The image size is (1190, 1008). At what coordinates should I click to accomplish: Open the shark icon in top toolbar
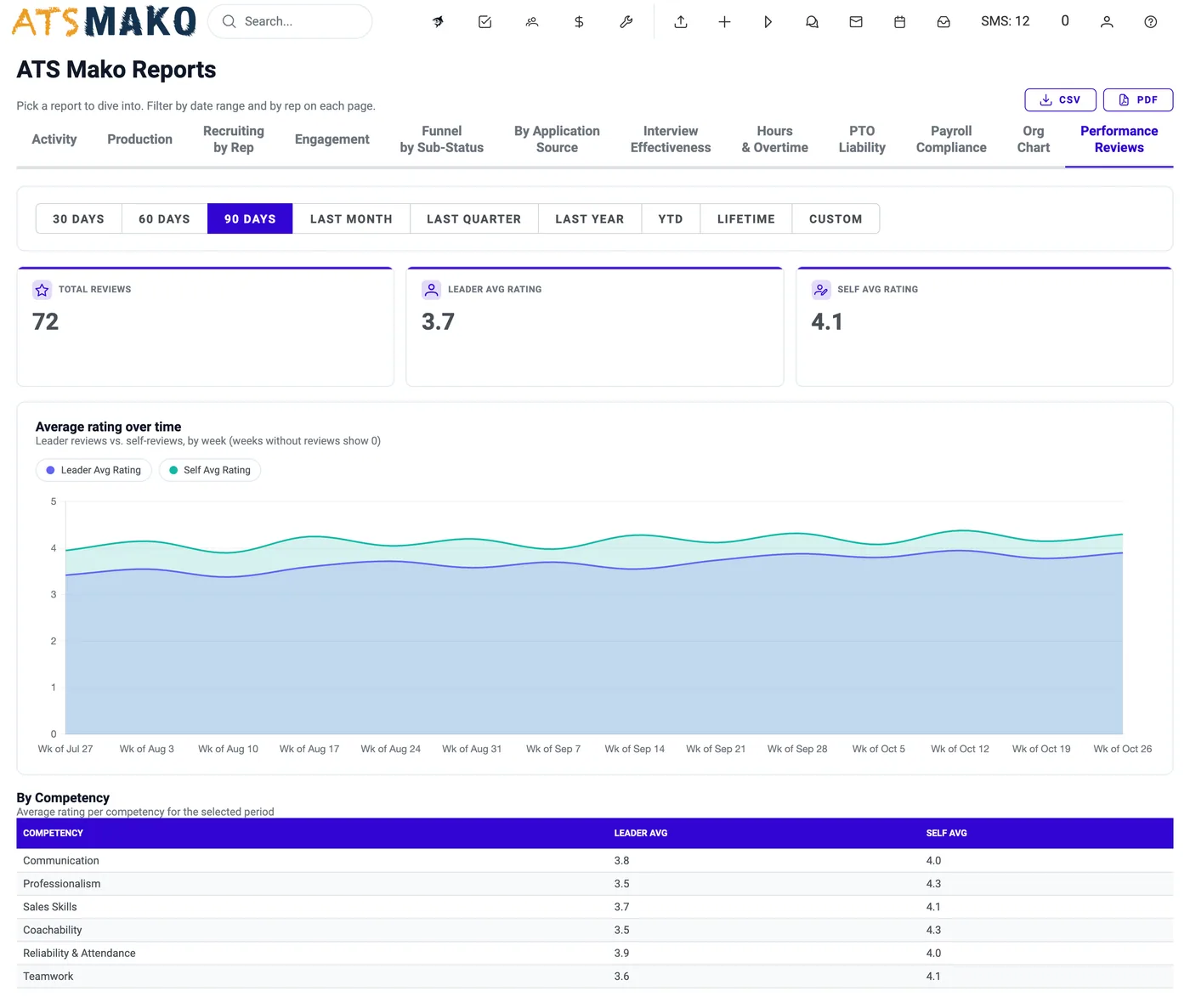point(439,22)
